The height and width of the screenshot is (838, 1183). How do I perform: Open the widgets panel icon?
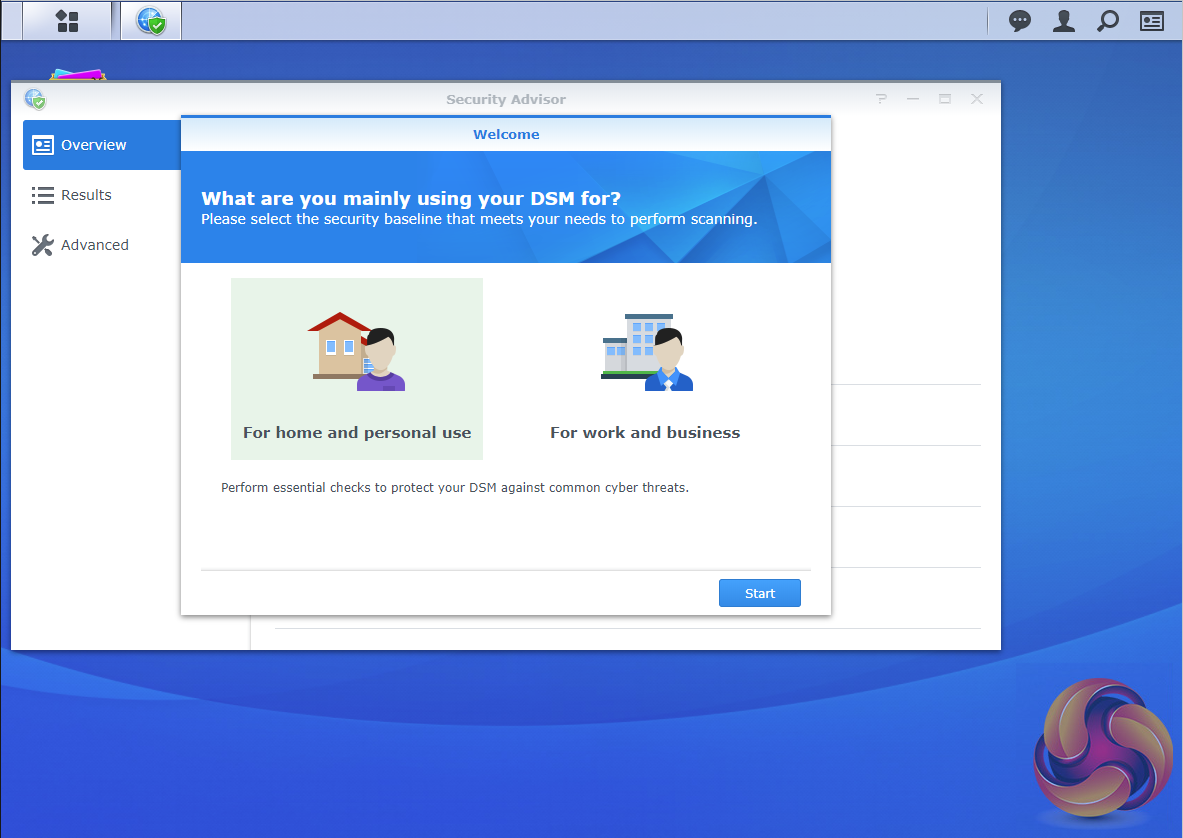[x=1151, y=21]
